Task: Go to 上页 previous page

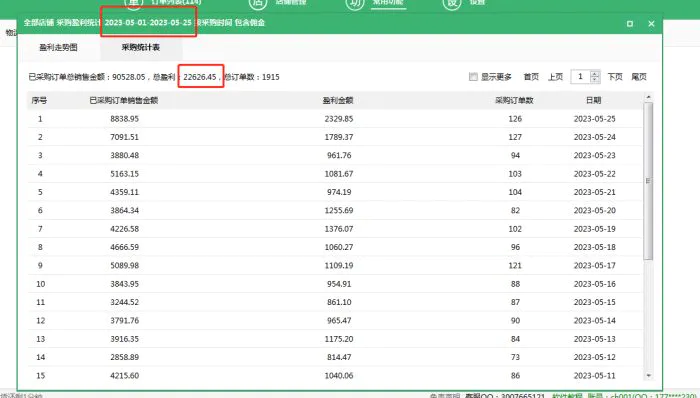Action: tap(555, 77)
